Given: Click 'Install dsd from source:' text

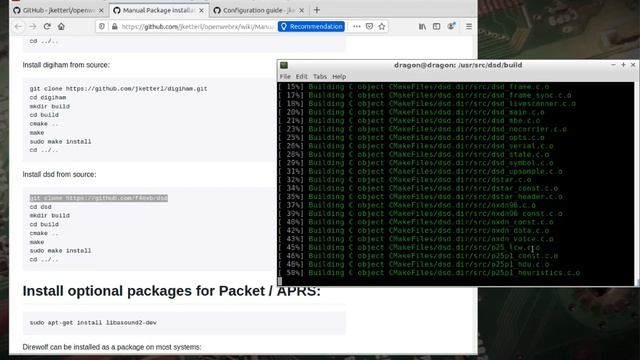Looking at the screenshot, I should (59, 174).
